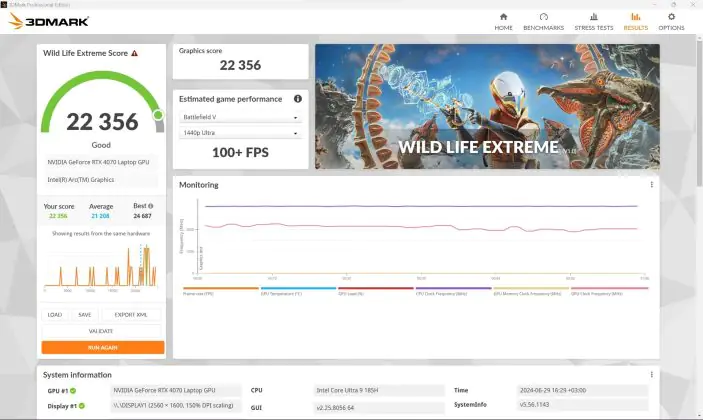Click the Wild Life Extreme banner image
Screen dimensions: 703x420
pos(487,106)
